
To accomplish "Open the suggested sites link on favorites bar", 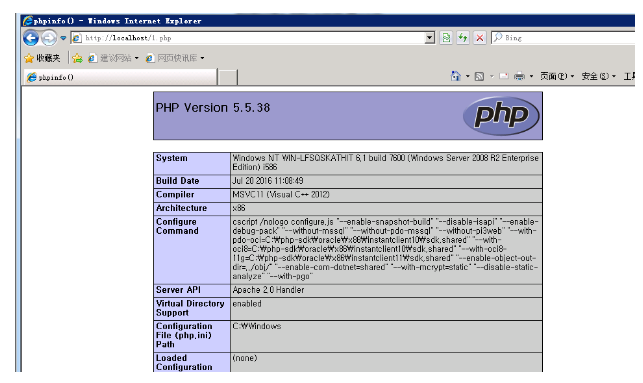I will [x=114, y=58].
